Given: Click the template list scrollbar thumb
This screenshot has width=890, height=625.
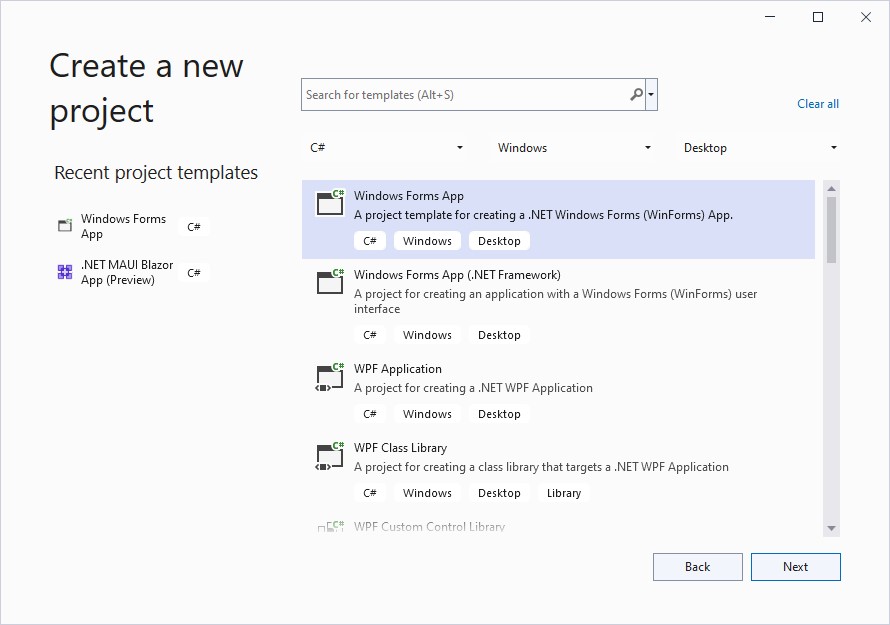Looking at the screenshot, I should 831,228.
